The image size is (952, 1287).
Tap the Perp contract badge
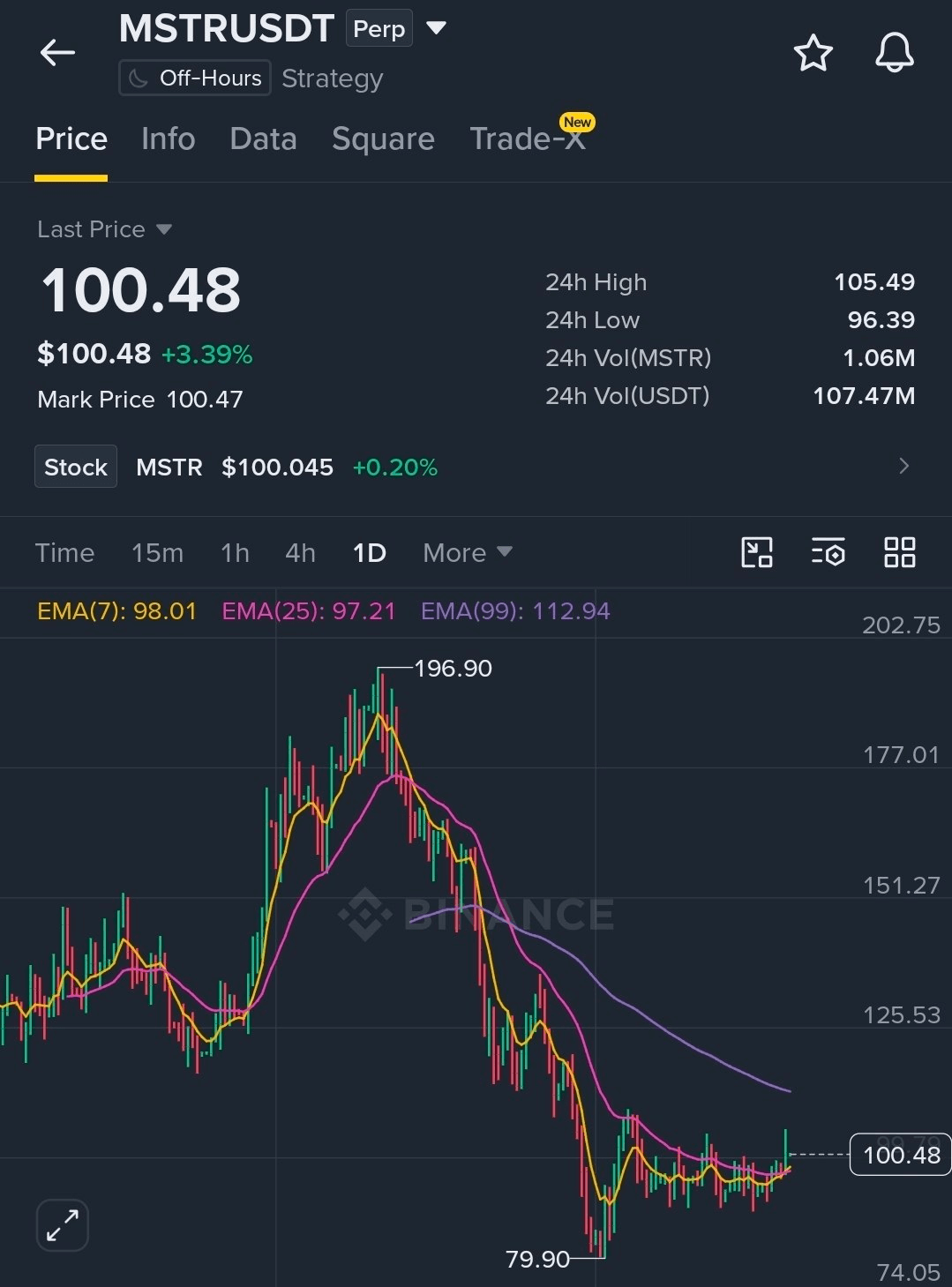click(x=379, y=28)
